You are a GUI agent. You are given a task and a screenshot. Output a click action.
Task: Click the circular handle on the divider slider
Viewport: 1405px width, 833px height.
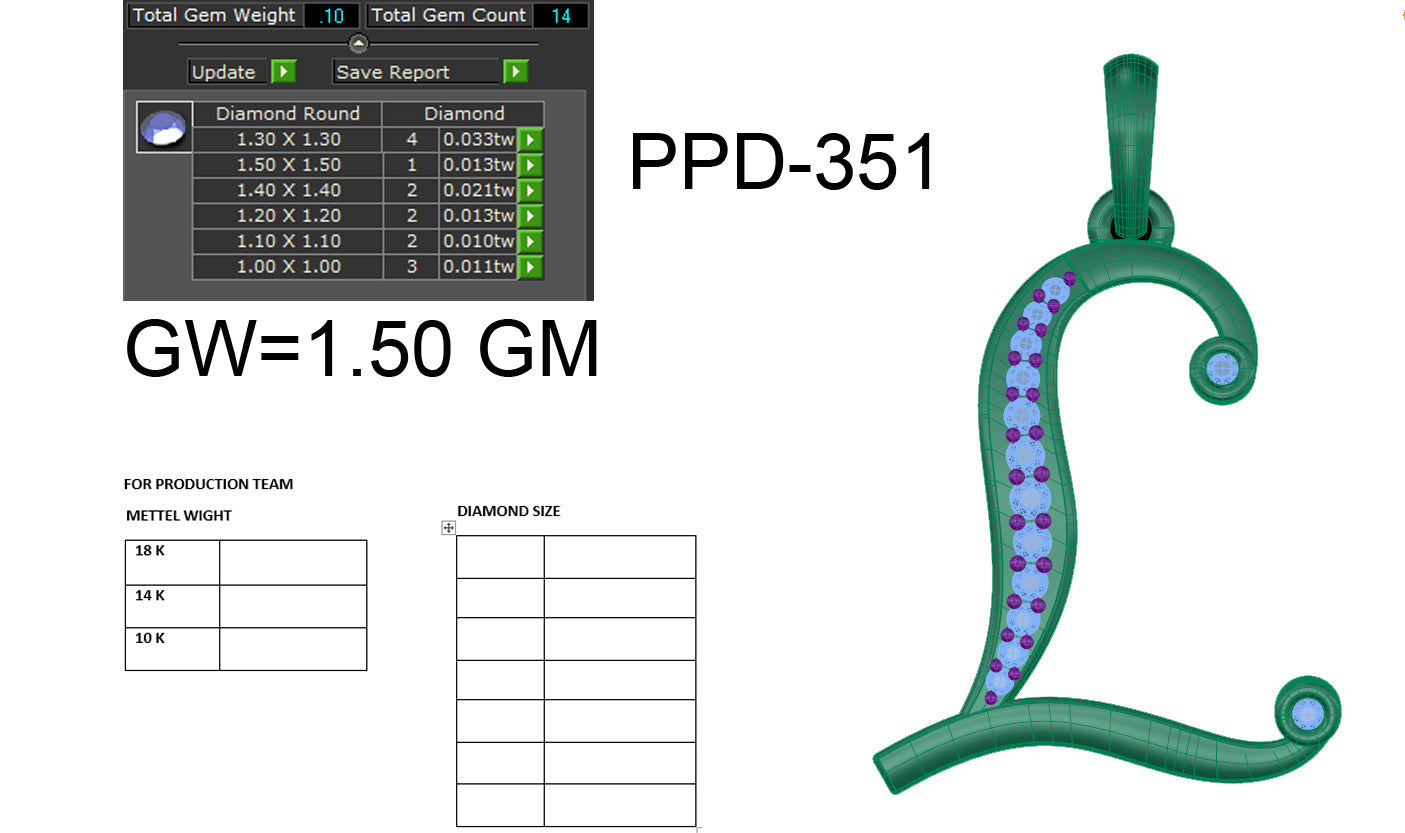(x=356, y=42)
